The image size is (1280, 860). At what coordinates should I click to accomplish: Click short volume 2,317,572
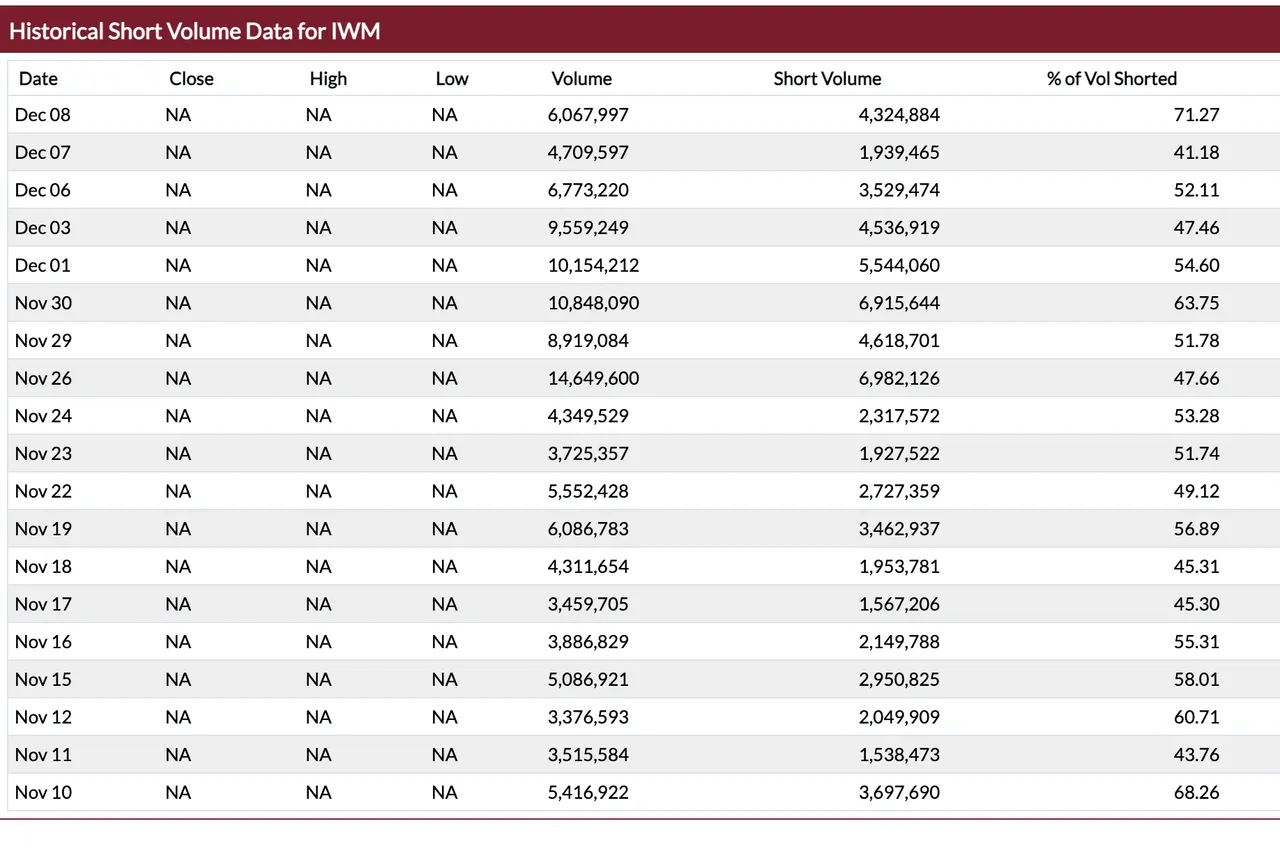[x=900, y=416]
